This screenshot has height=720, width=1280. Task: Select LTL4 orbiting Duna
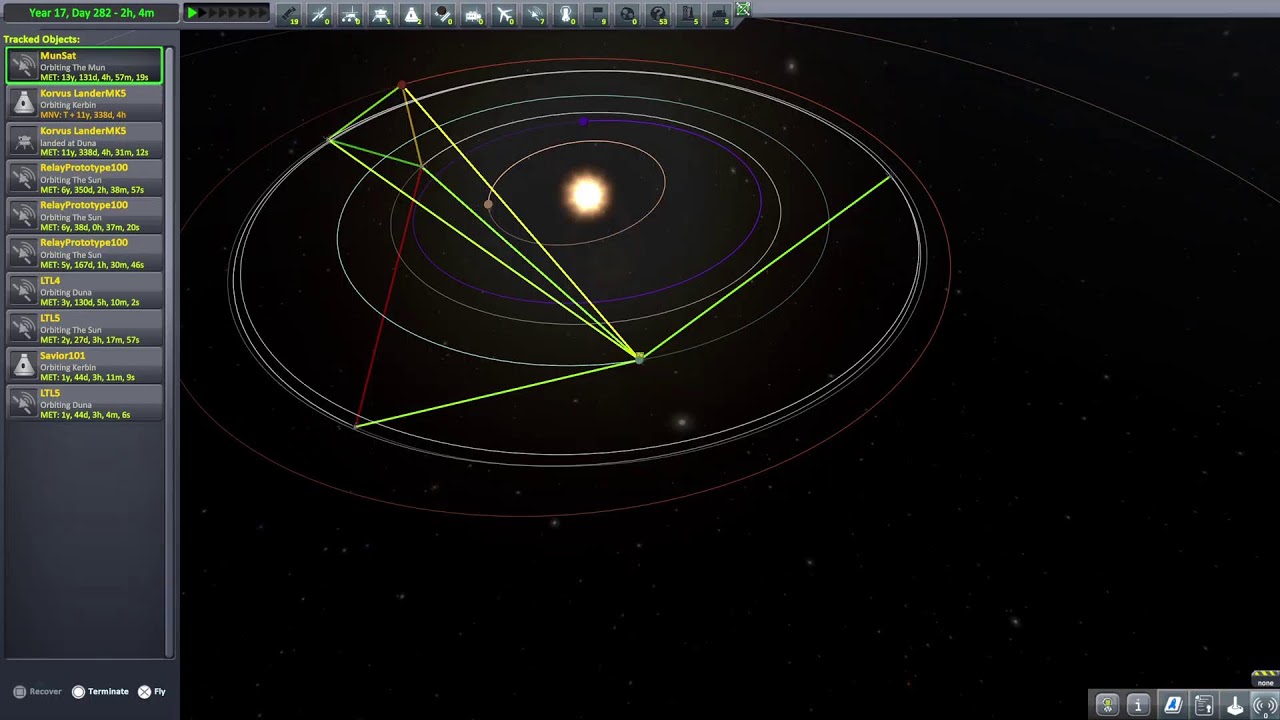coord(84,290)
